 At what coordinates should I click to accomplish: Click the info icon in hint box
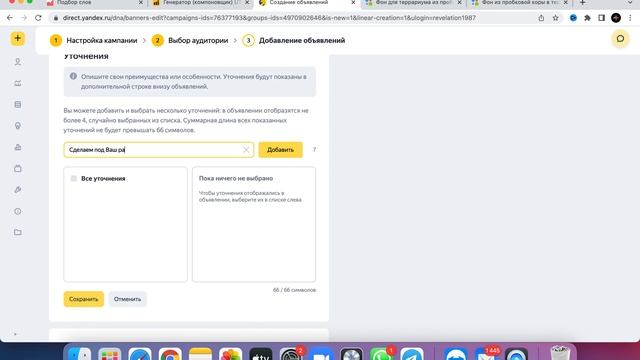point(73,76)
